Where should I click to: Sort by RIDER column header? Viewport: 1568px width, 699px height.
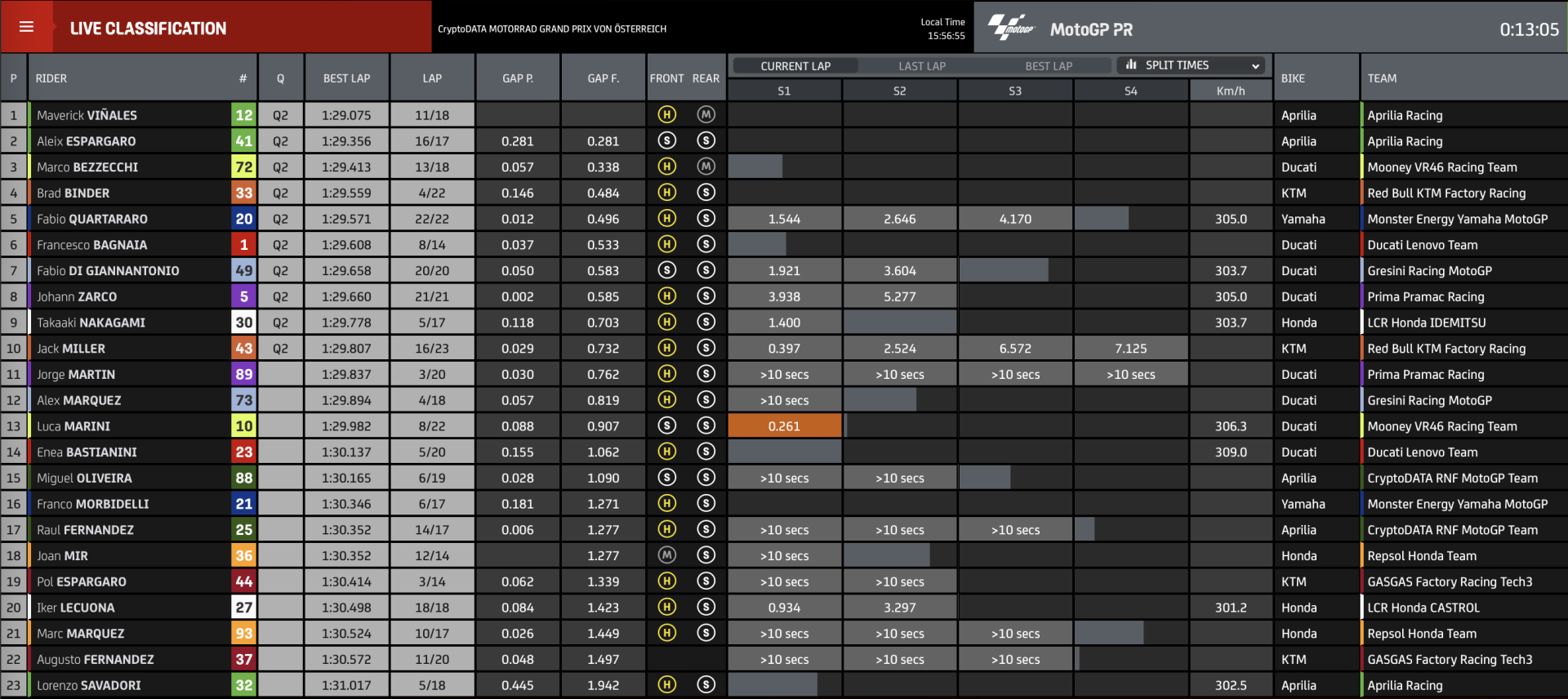[51, 78]
